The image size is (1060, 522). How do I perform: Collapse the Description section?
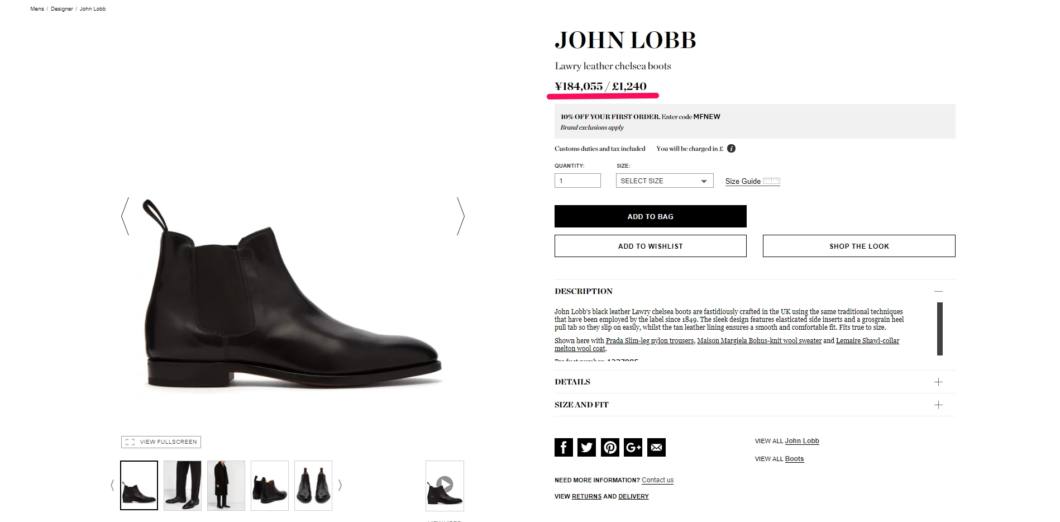point(938,291)
